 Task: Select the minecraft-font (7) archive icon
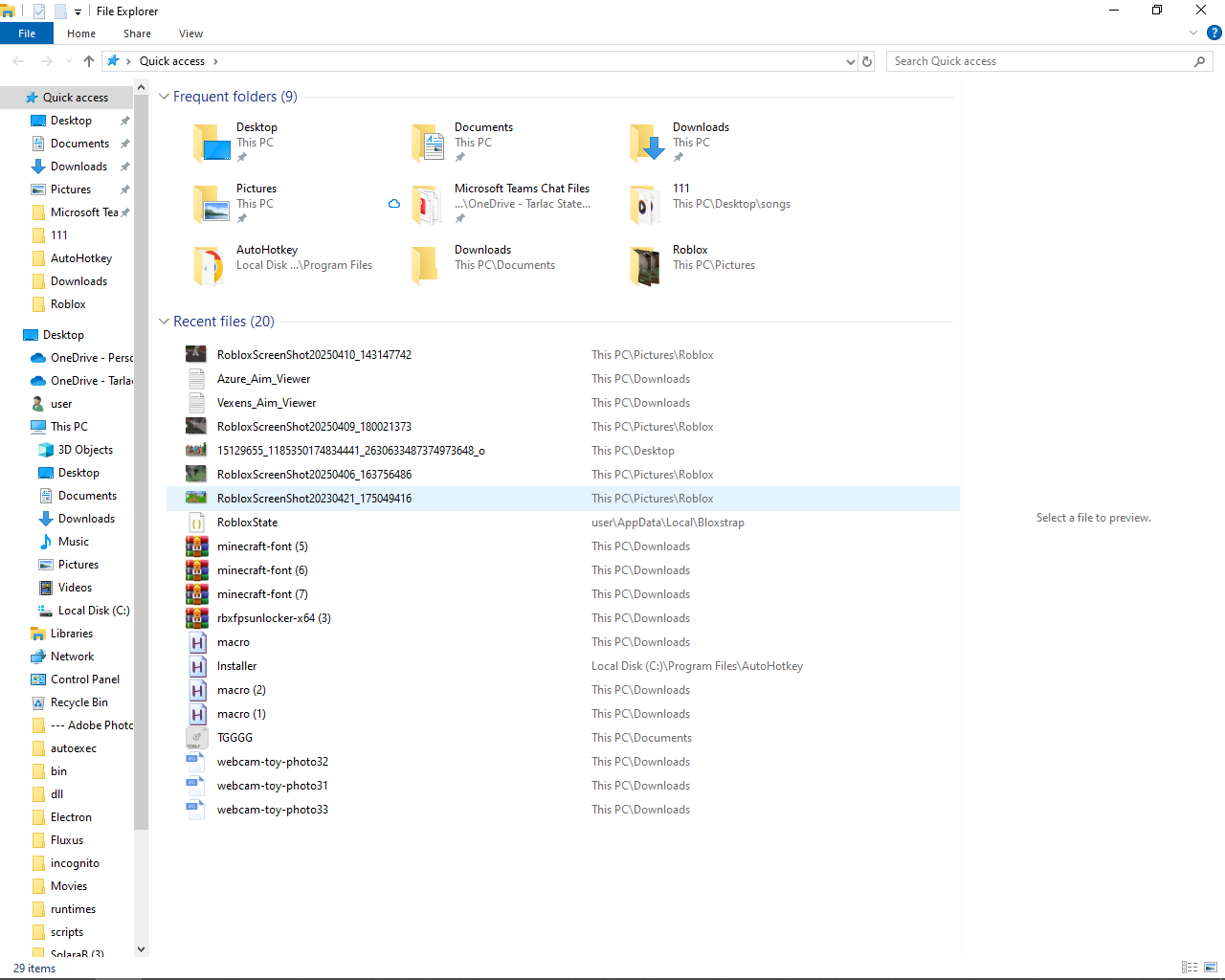196,594
